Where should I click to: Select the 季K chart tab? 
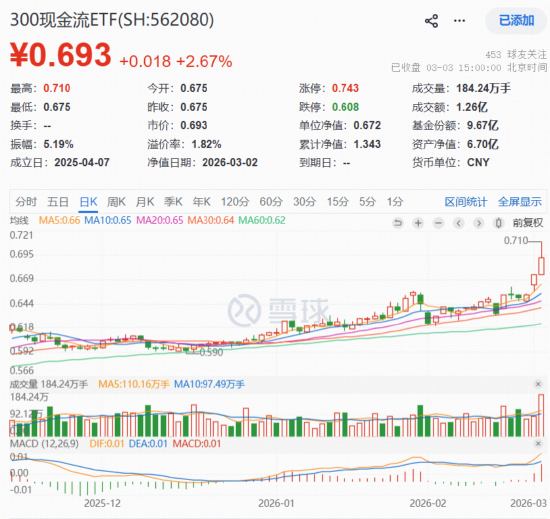(x=173, y=202)
